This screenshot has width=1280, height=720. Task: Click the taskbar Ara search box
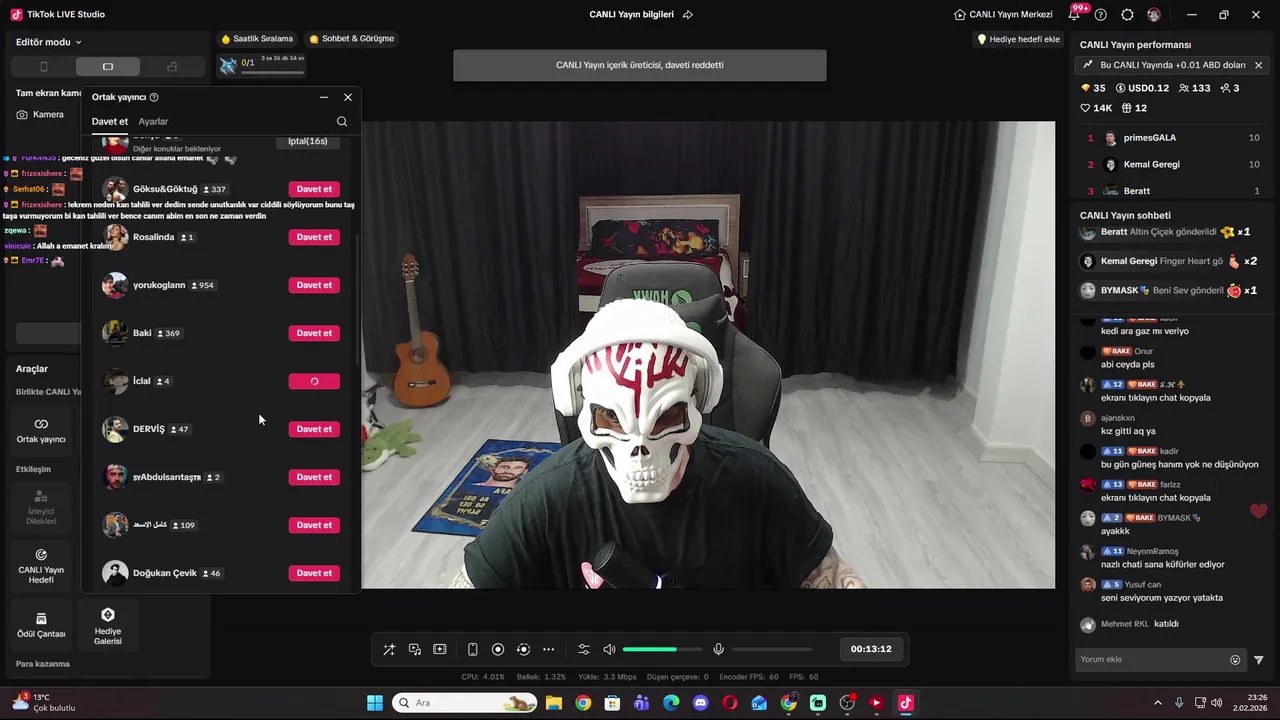465,703
